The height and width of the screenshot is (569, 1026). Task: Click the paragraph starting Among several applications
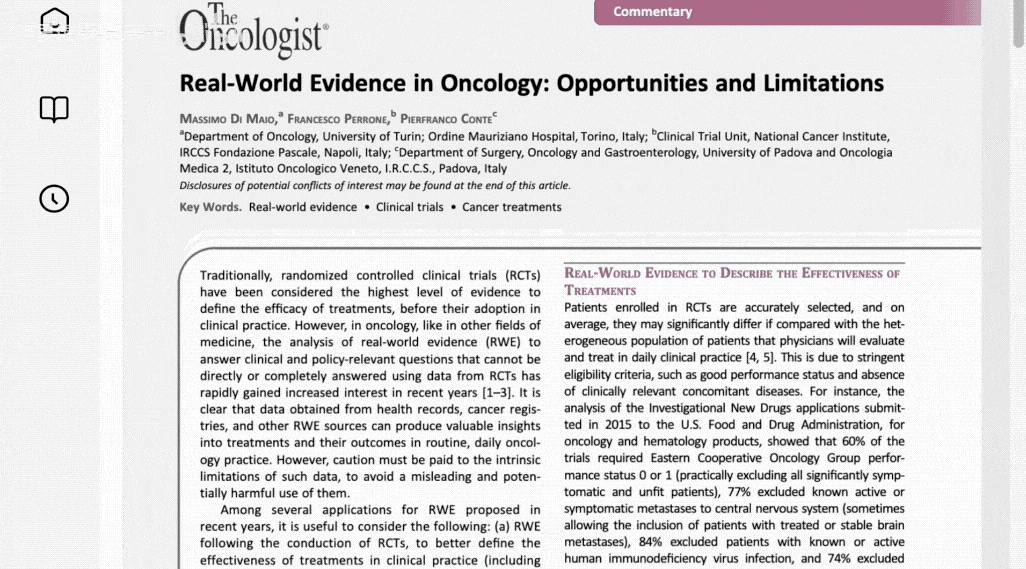coord(370,535)
